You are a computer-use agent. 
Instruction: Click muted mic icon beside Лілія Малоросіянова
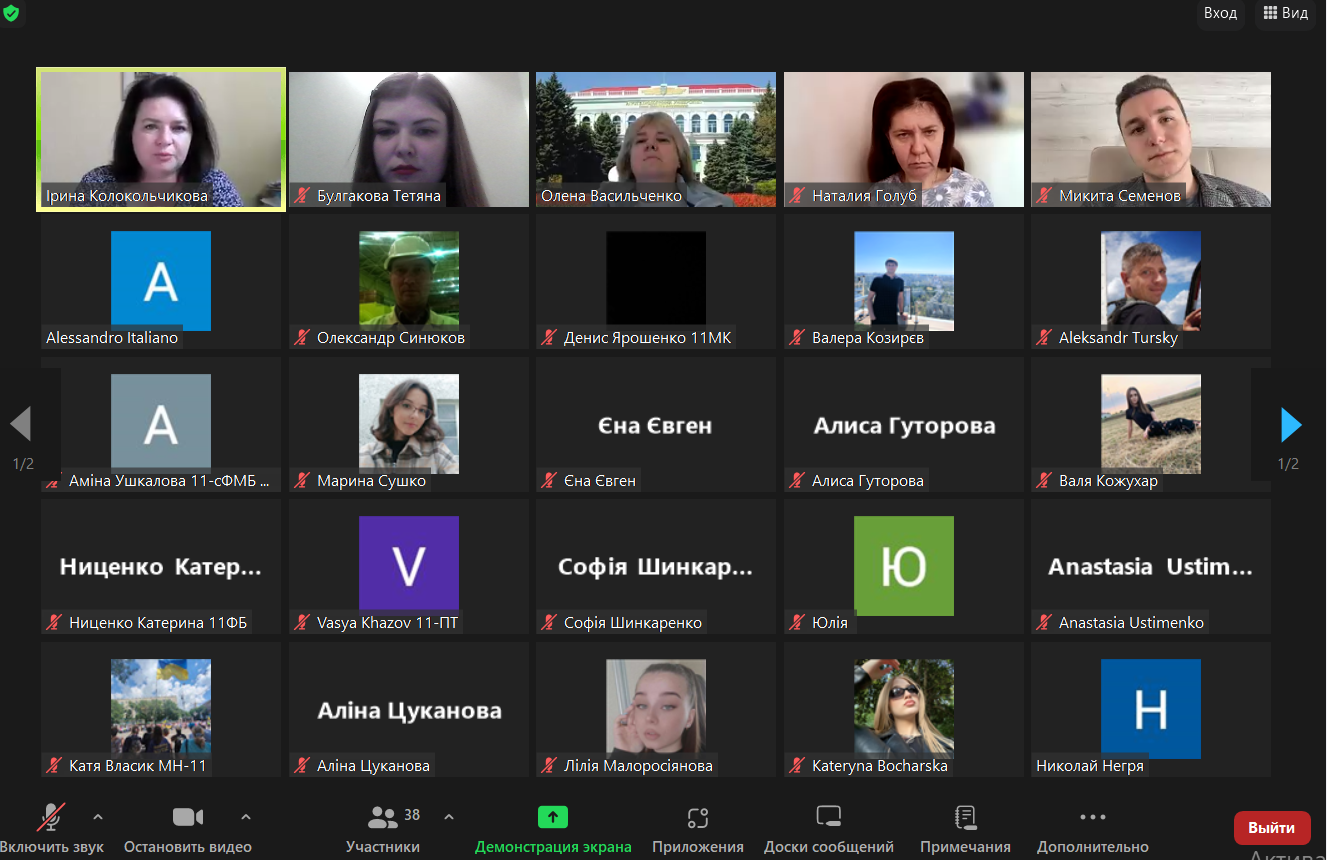click(549, 766)
